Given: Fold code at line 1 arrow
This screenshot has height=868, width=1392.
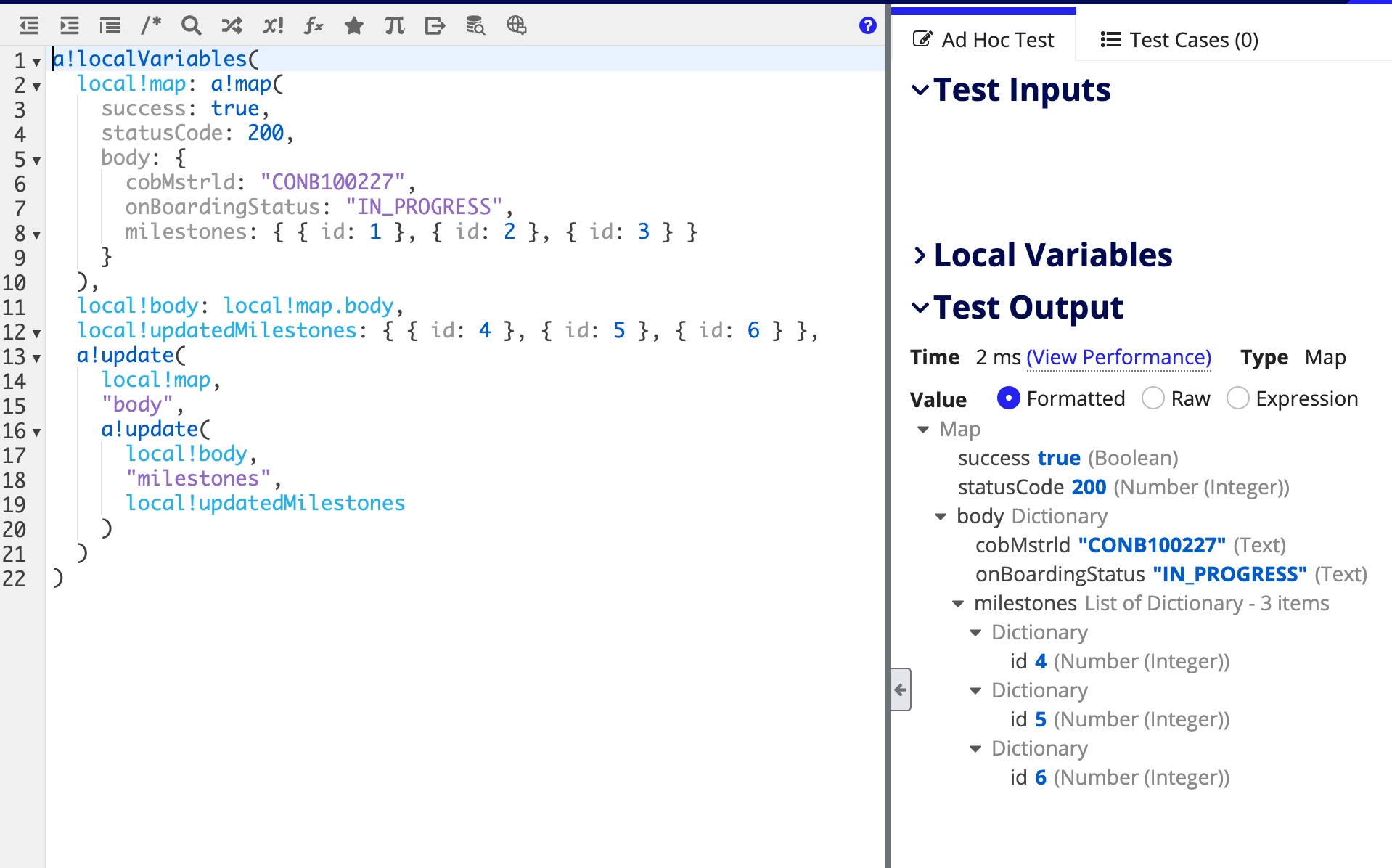Looking at the screenshot, I should coord(36,62).
